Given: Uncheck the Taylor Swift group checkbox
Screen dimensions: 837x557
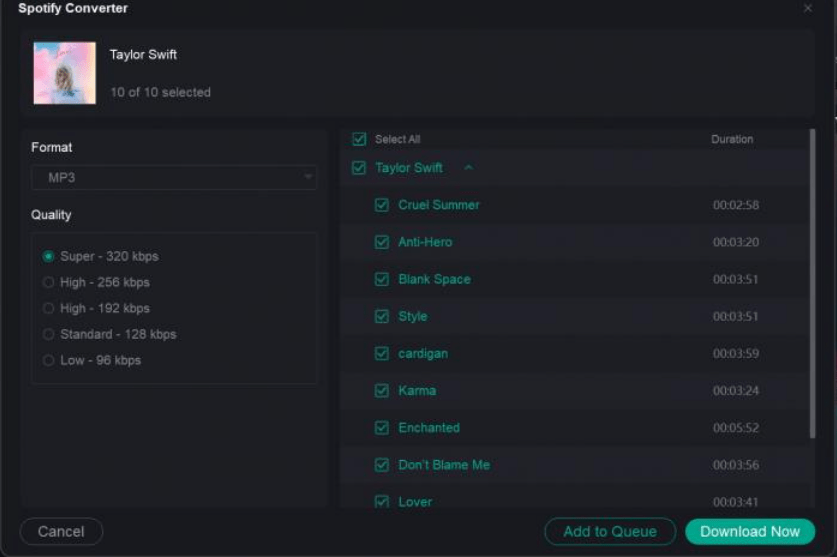Looking at the screenshot, I should [360, 168].
